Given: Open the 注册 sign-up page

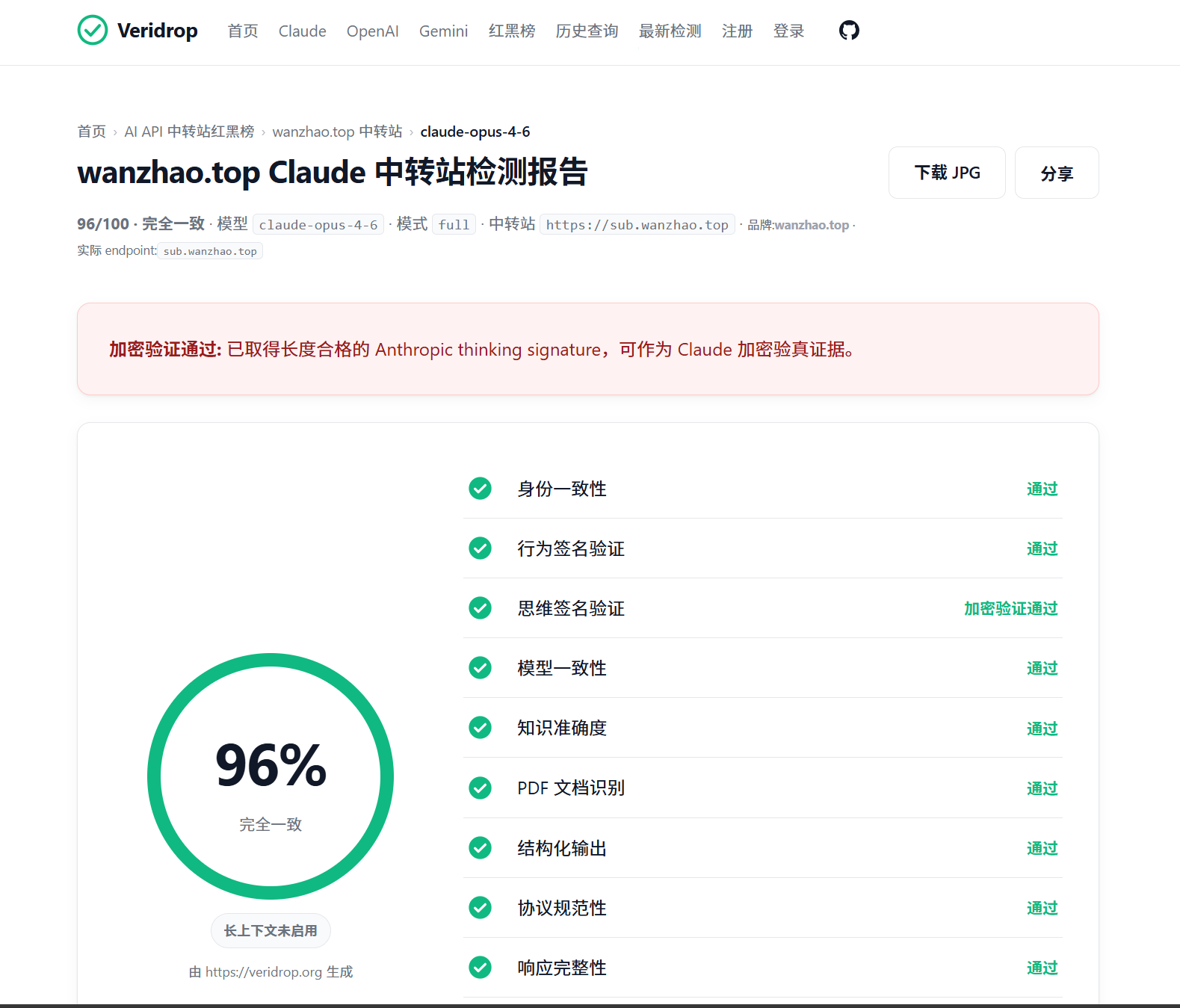Looking at the screenshot, I should (x=738, y=31).
